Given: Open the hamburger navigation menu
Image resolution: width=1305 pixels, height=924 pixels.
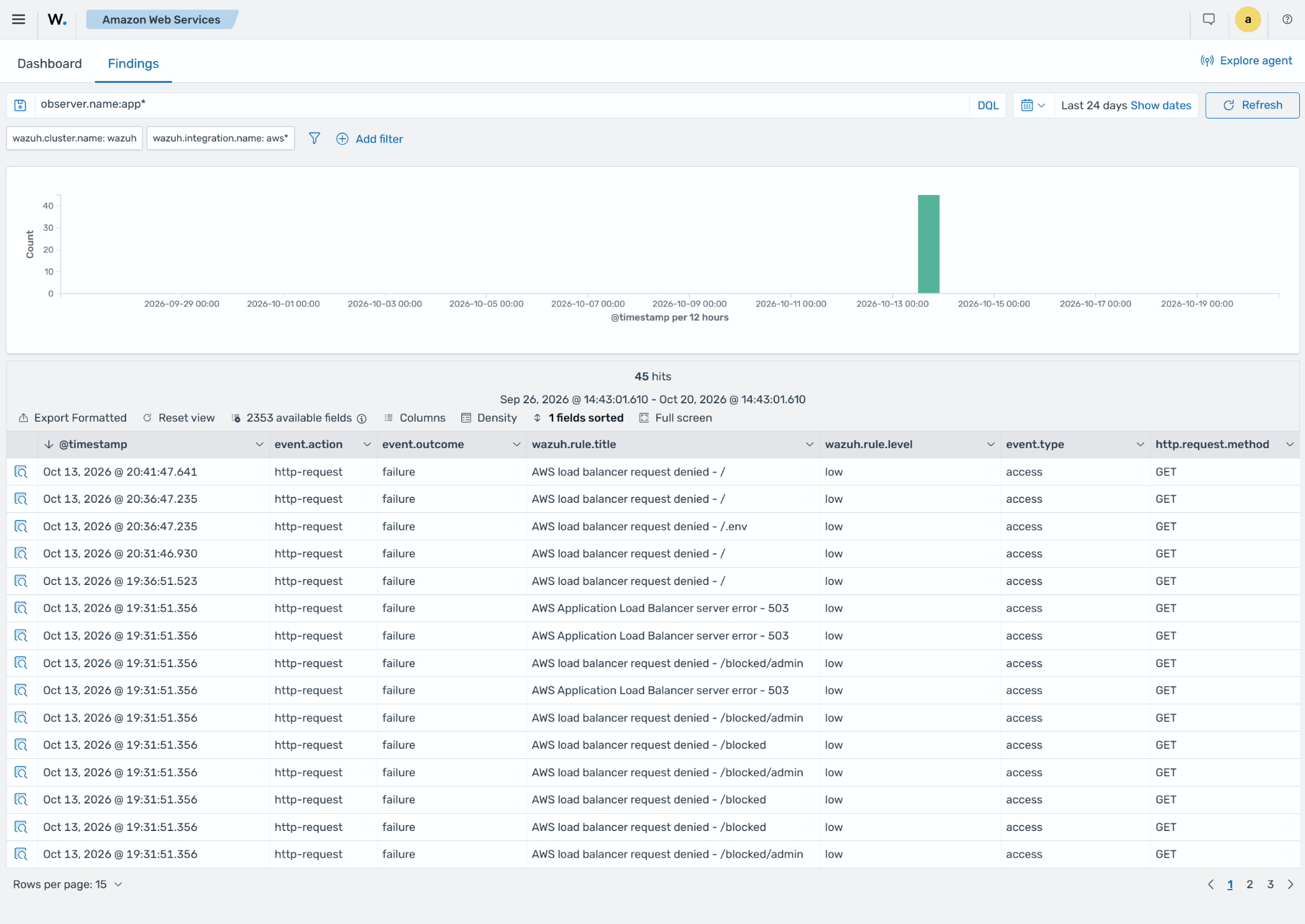Looking at the screenshot, I should click(18, 19).
